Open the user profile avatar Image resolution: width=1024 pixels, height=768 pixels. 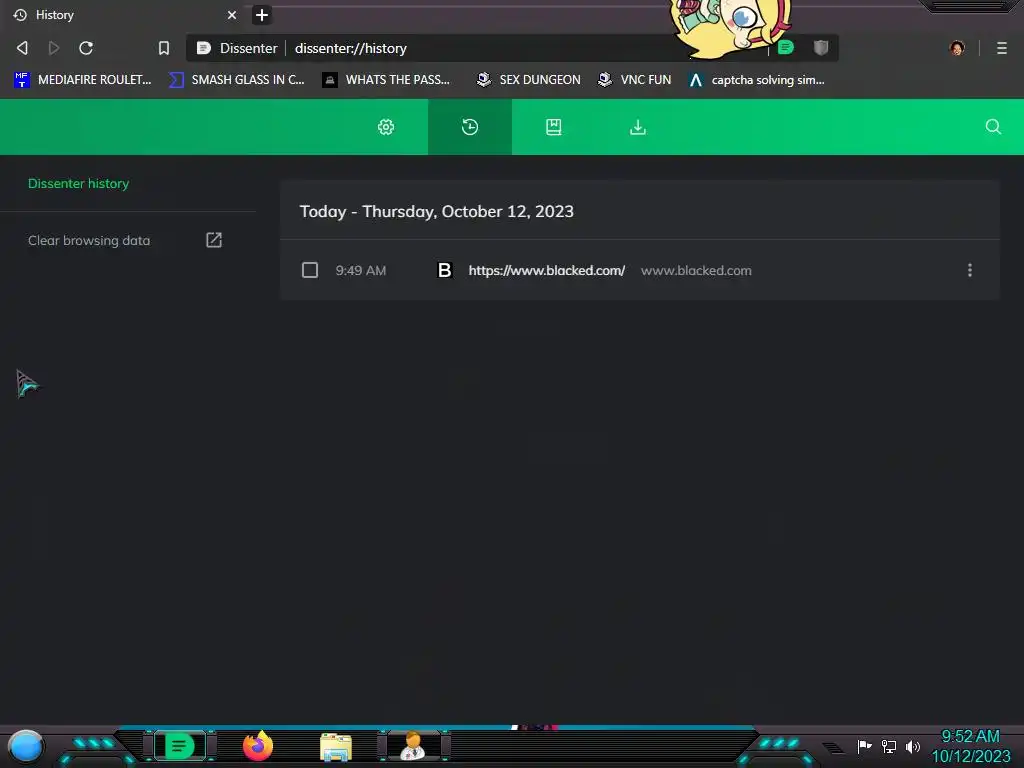pos(957,48)
